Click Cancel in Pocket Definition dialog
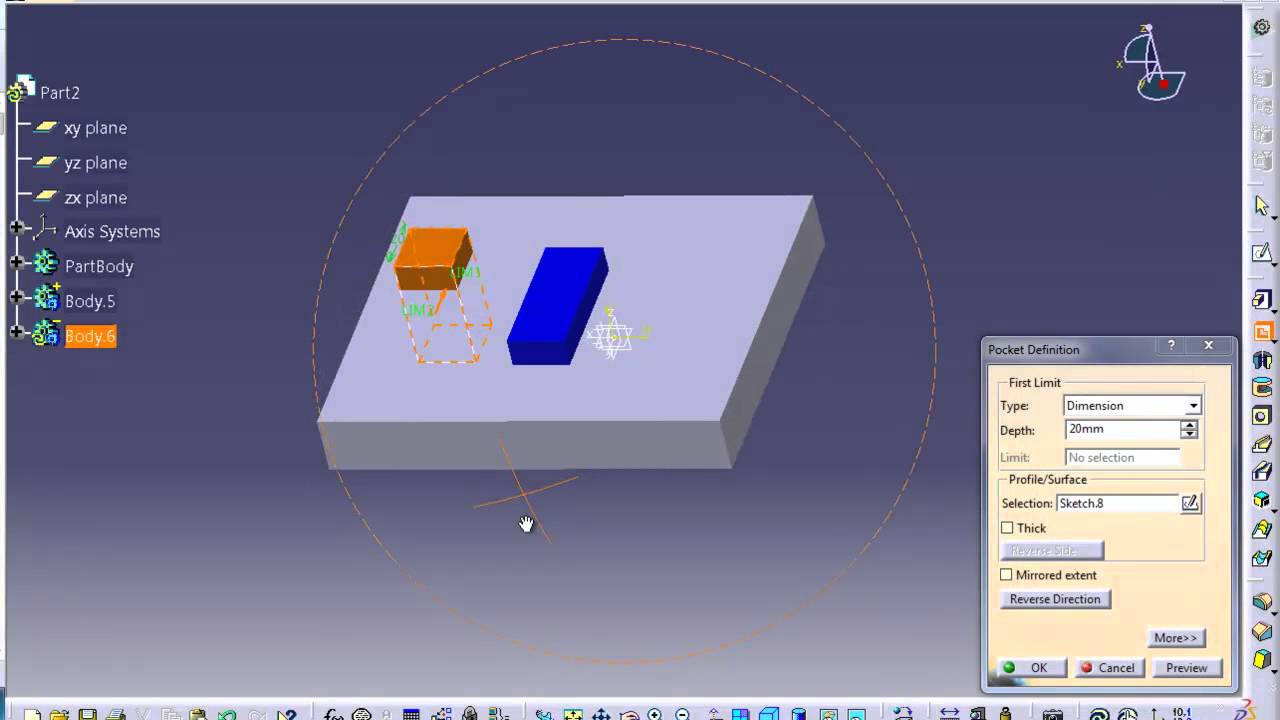Image resolution: width=1280 pixels, height=720 pixels. (1108, 668)
